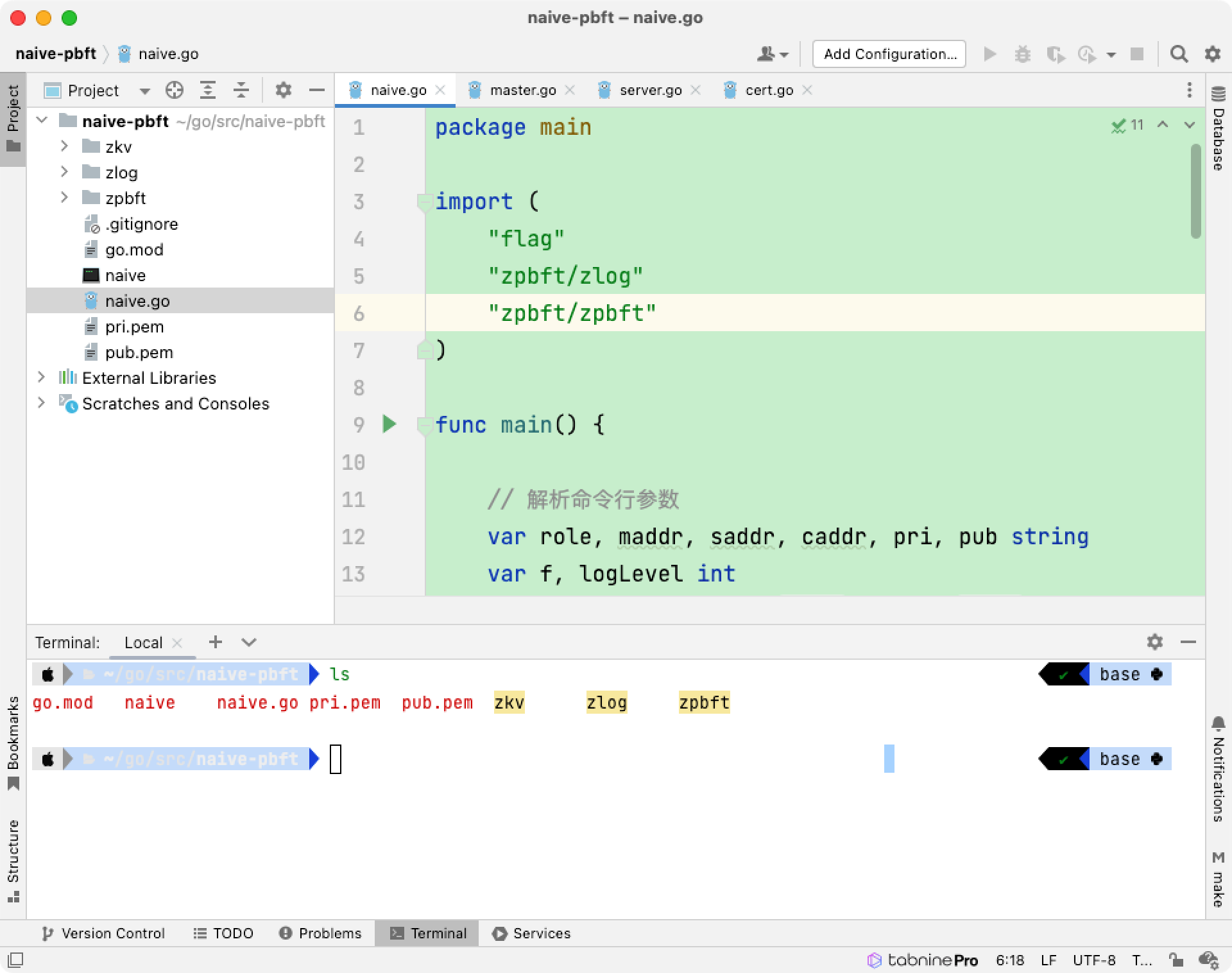
Task: Open pri.pem in the project tree
Action: (x=134, y=327)
